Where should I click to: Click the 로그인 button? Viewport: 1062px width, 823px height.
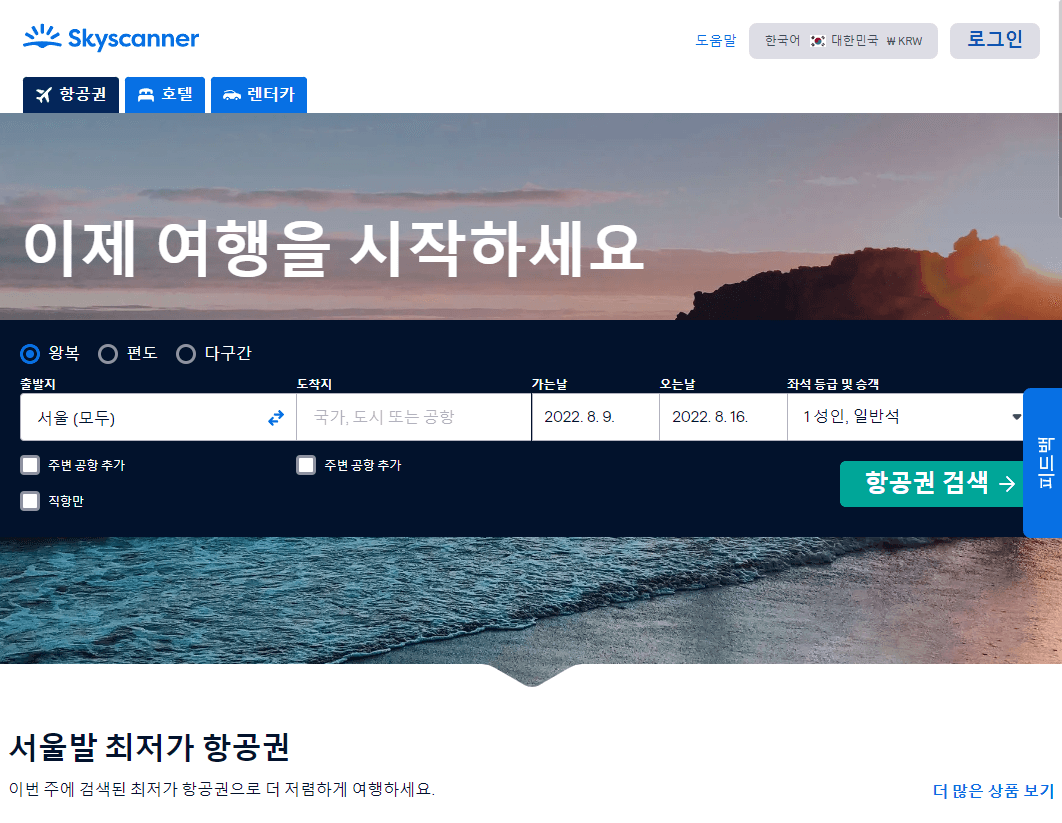994,40
